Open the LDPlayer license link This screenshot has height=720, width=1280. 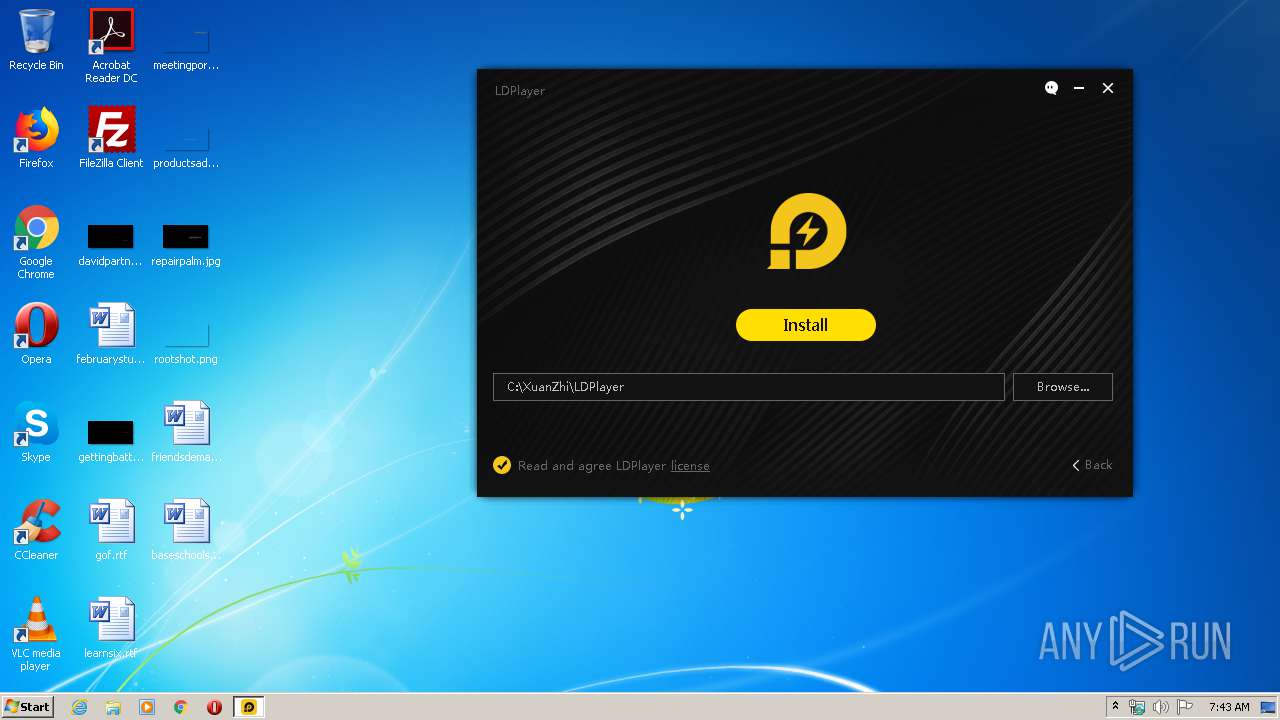pos(690,466)
